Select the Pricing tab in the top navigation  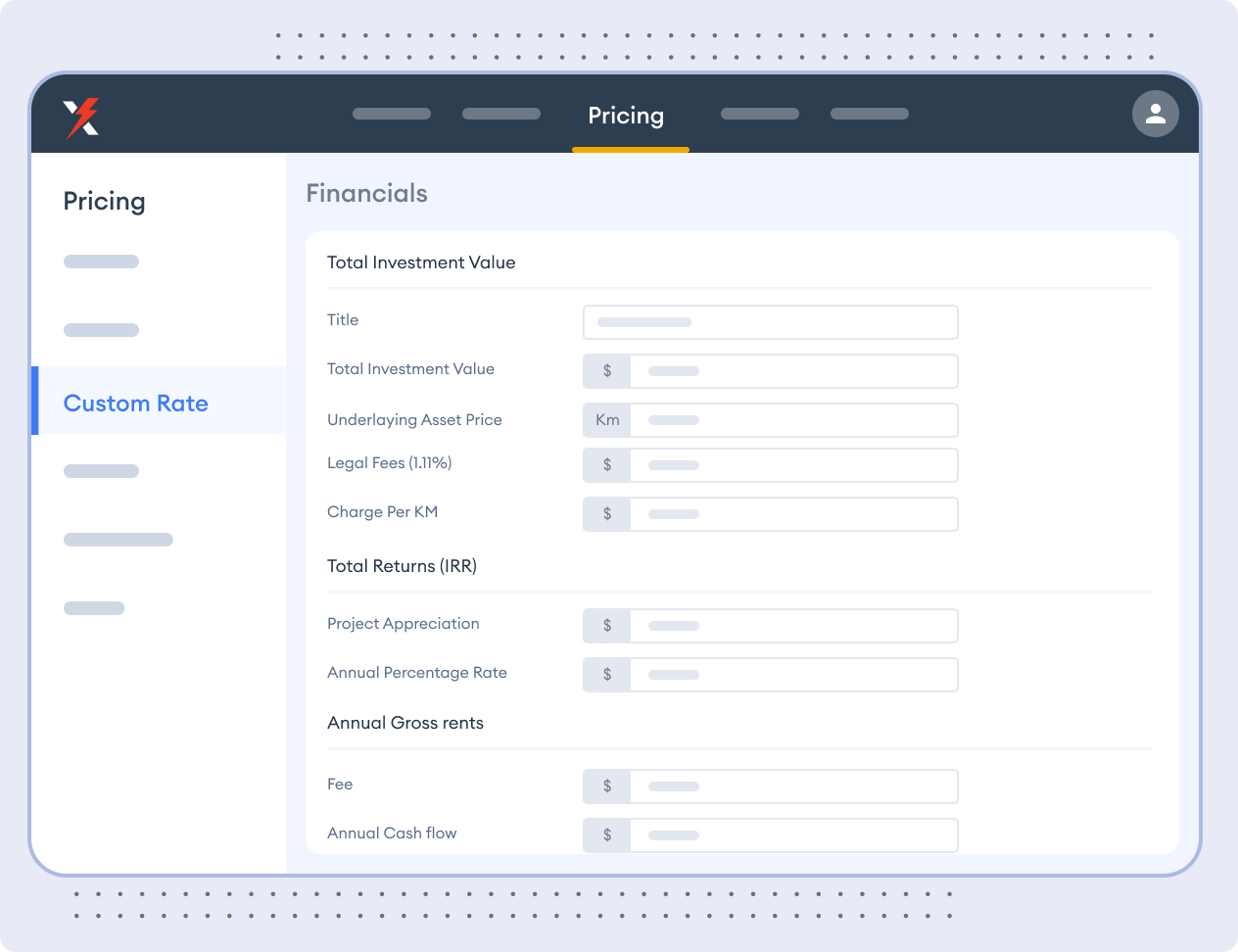(627, 116)
